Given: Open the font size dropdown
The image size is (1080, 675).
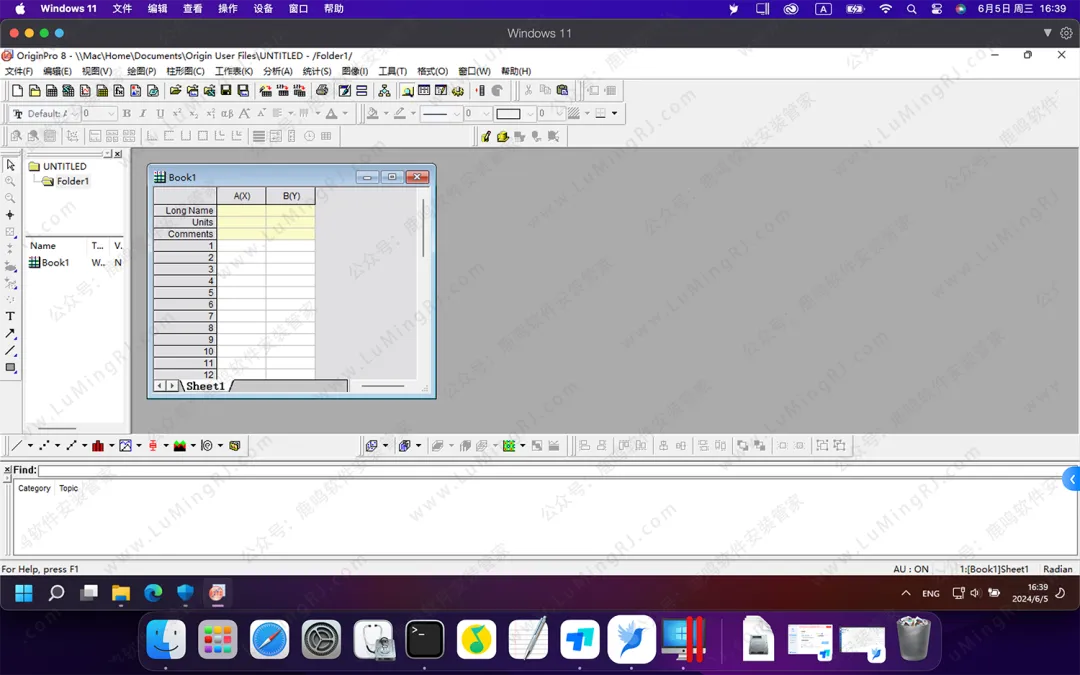Looking at the screenshot, I should click(x=111, y=114).
